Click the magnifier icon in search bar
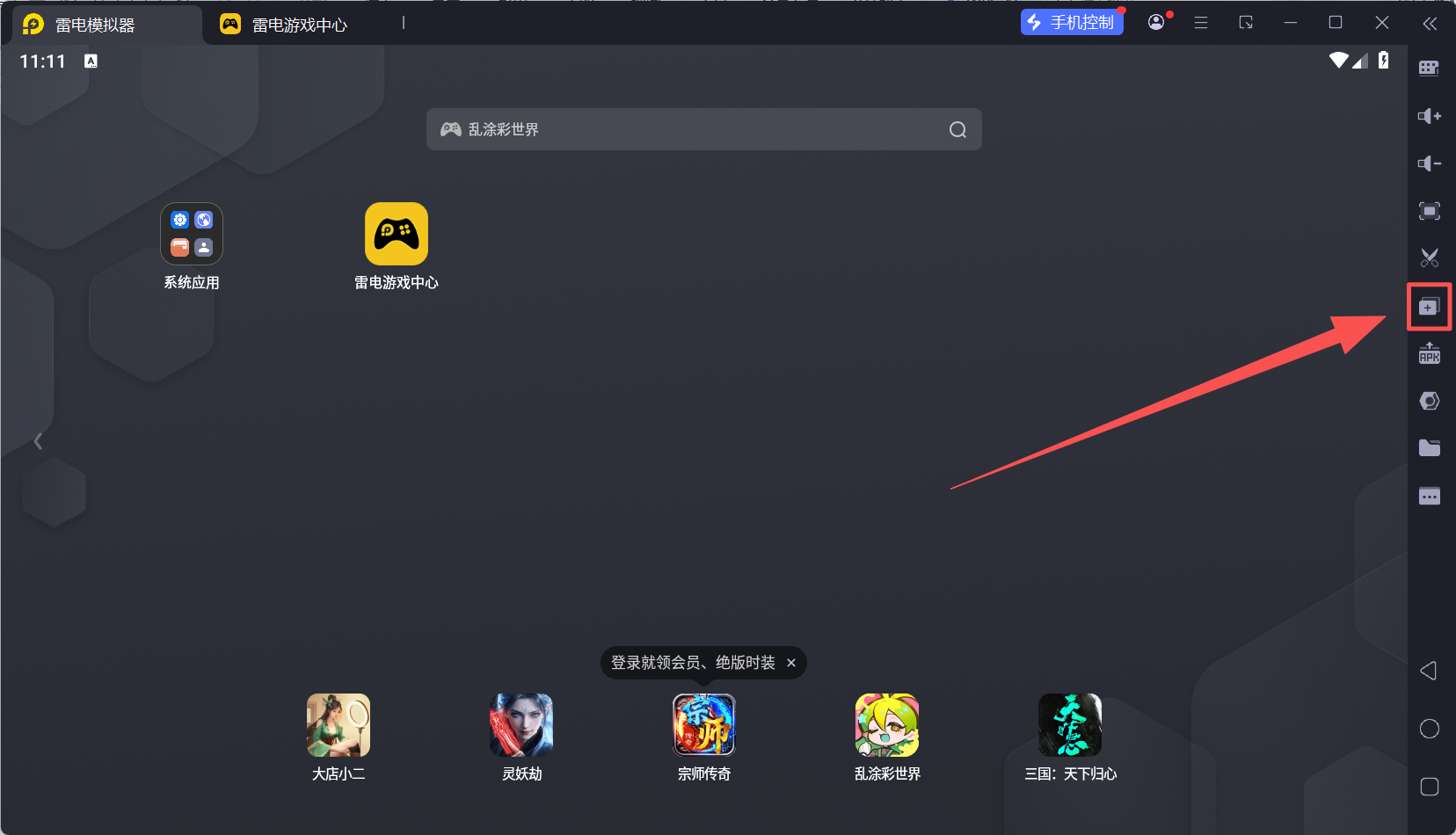The height and width of the screenshot is (835, 1456). click(x=957, y=130)
